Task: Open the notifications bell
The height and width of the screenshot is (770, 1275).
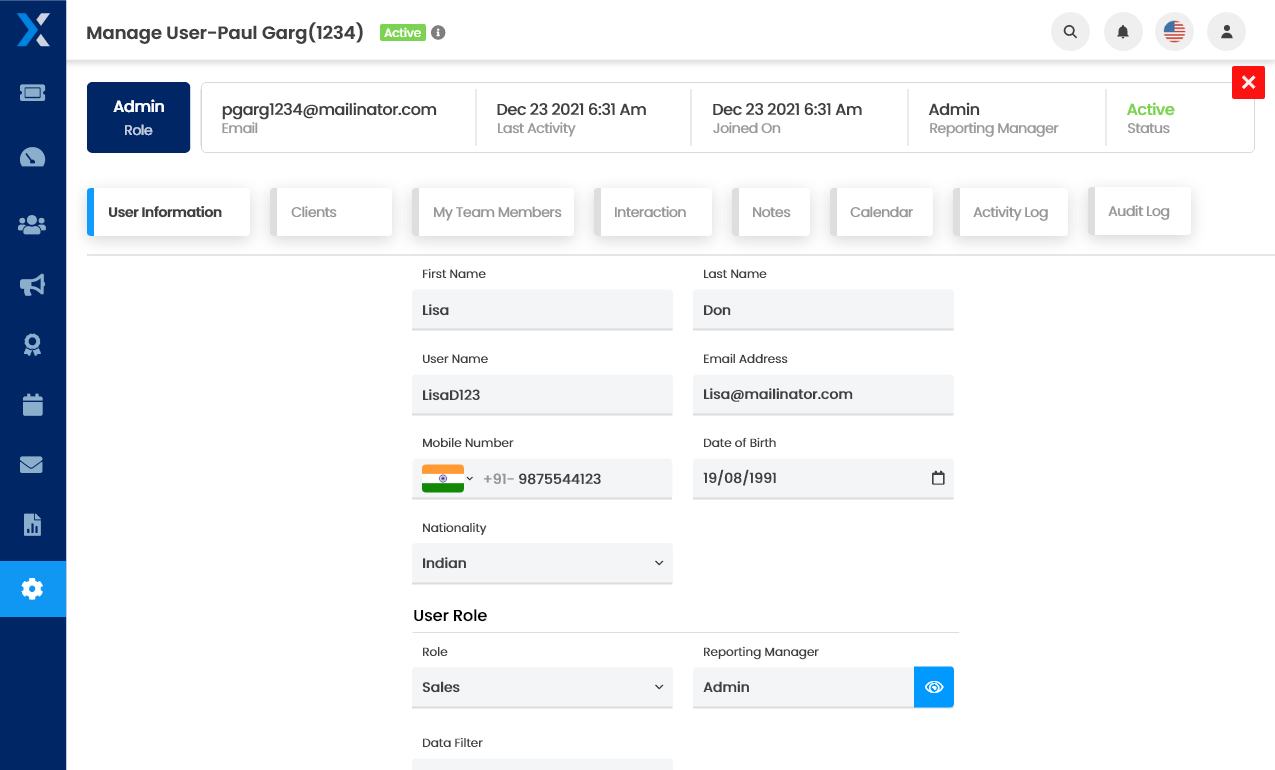Action: (1122, 32)
